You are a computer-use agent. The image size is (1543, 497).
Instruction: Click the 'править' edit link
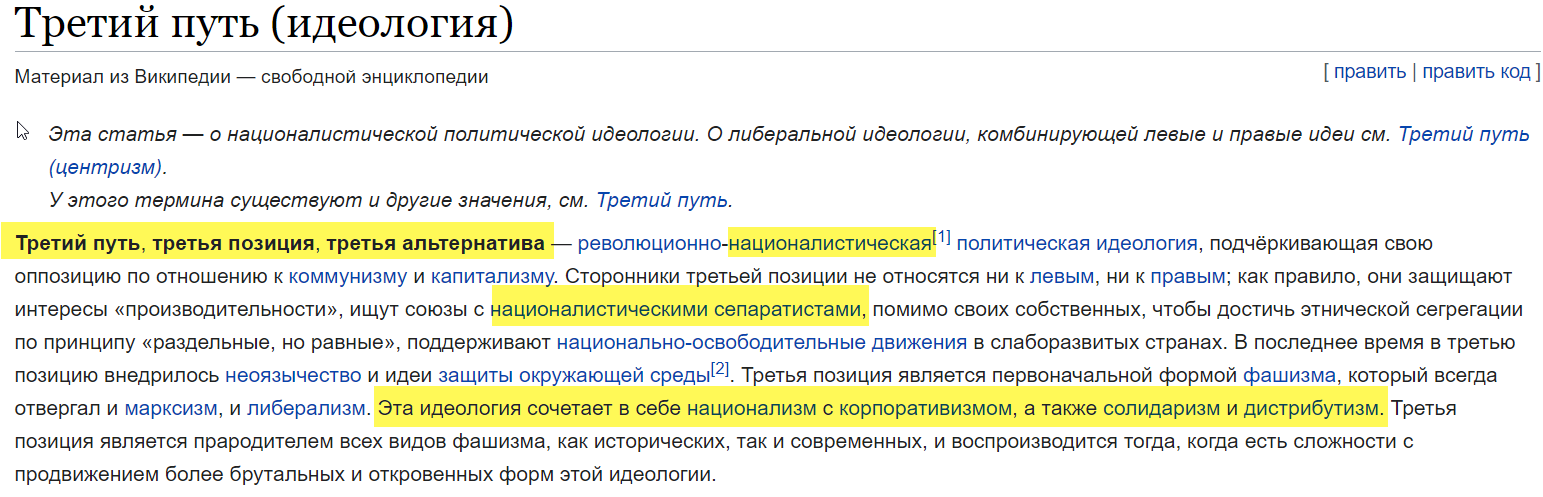(x=1369, y=72)
